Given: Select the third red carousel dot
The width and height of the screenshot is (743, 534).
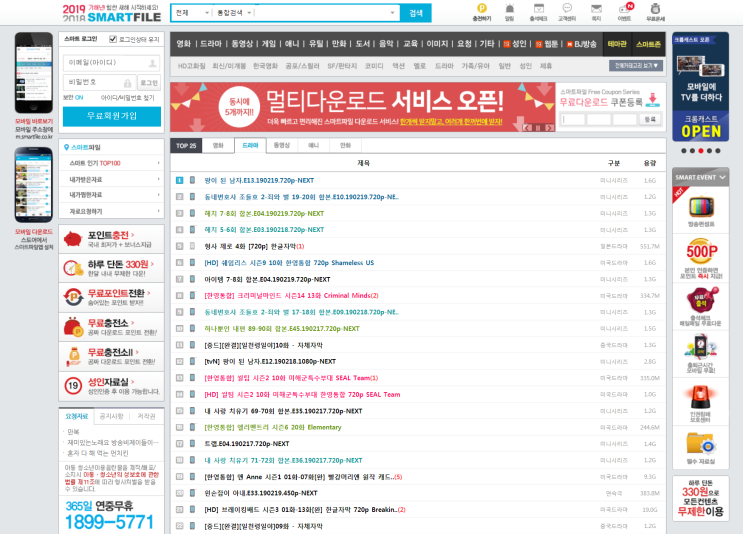Looking at the screenshot, I should pyautogui.click(x=700, y=151).
